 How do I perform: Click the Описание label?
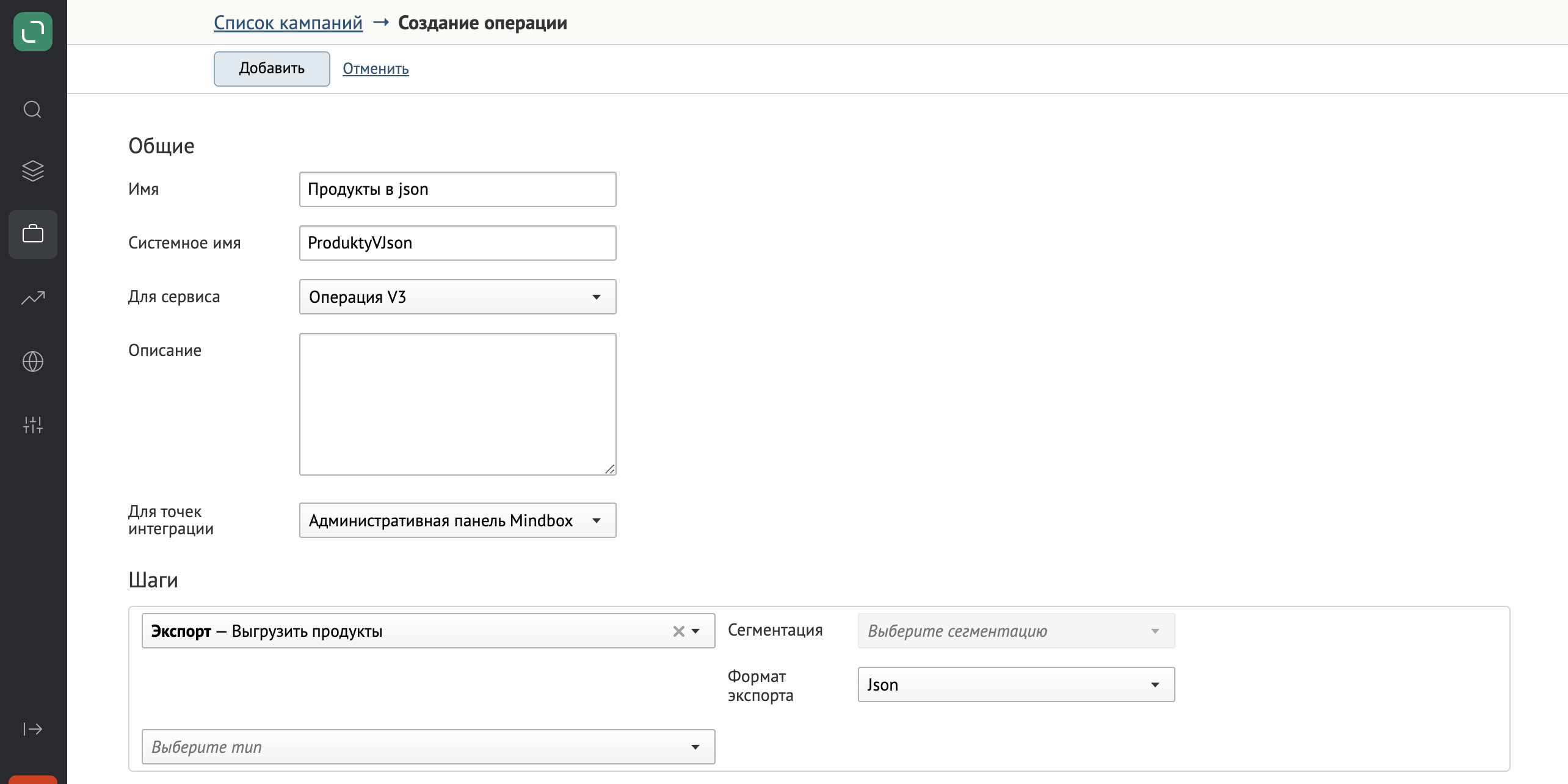coord(165,350)
